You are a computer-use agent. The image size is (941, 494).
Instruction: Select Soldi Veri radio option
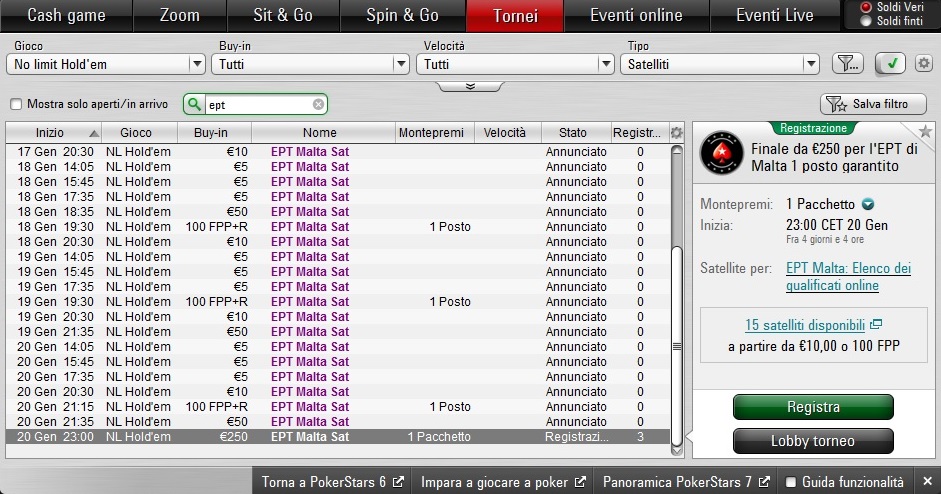(x=865, y=7)
